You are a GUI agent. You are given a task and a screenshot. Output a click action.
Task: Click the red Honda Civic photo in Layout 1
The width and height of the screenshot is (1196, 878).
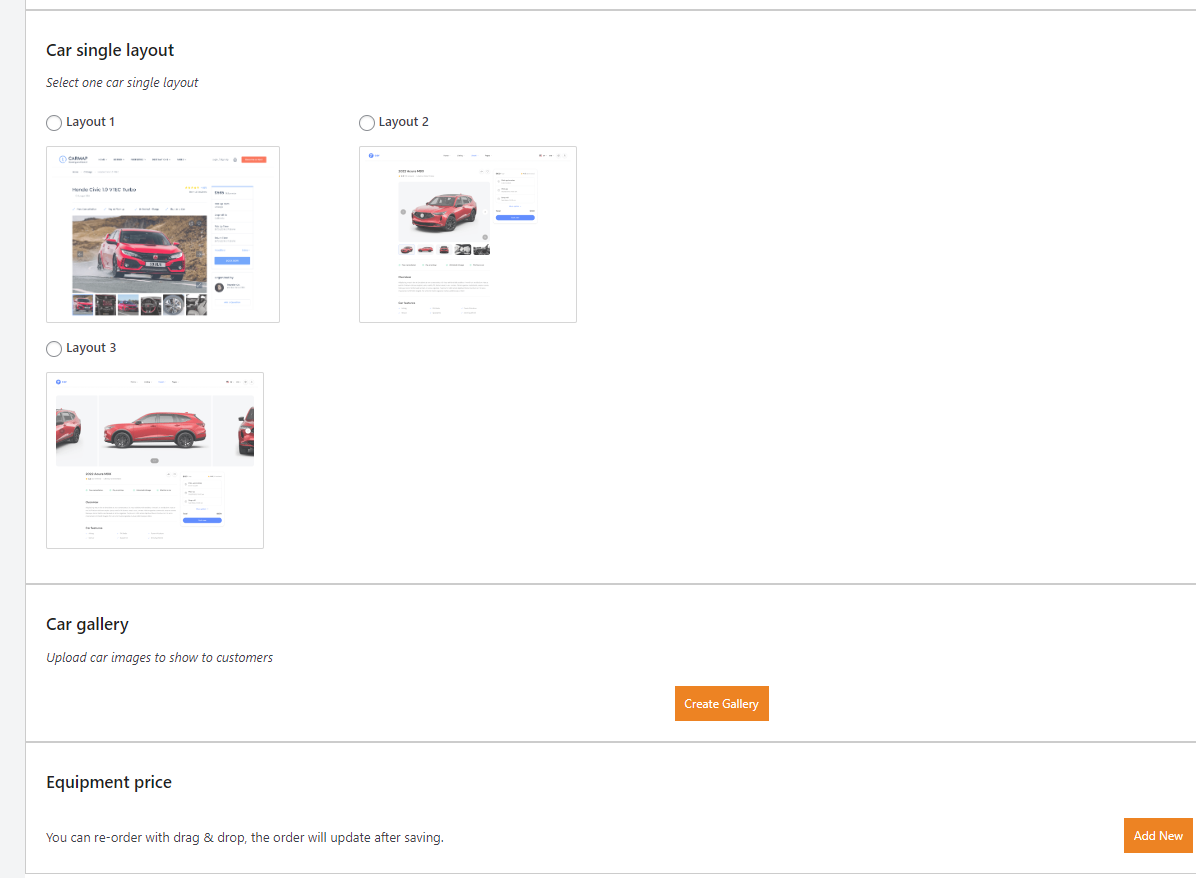point(139,253)
